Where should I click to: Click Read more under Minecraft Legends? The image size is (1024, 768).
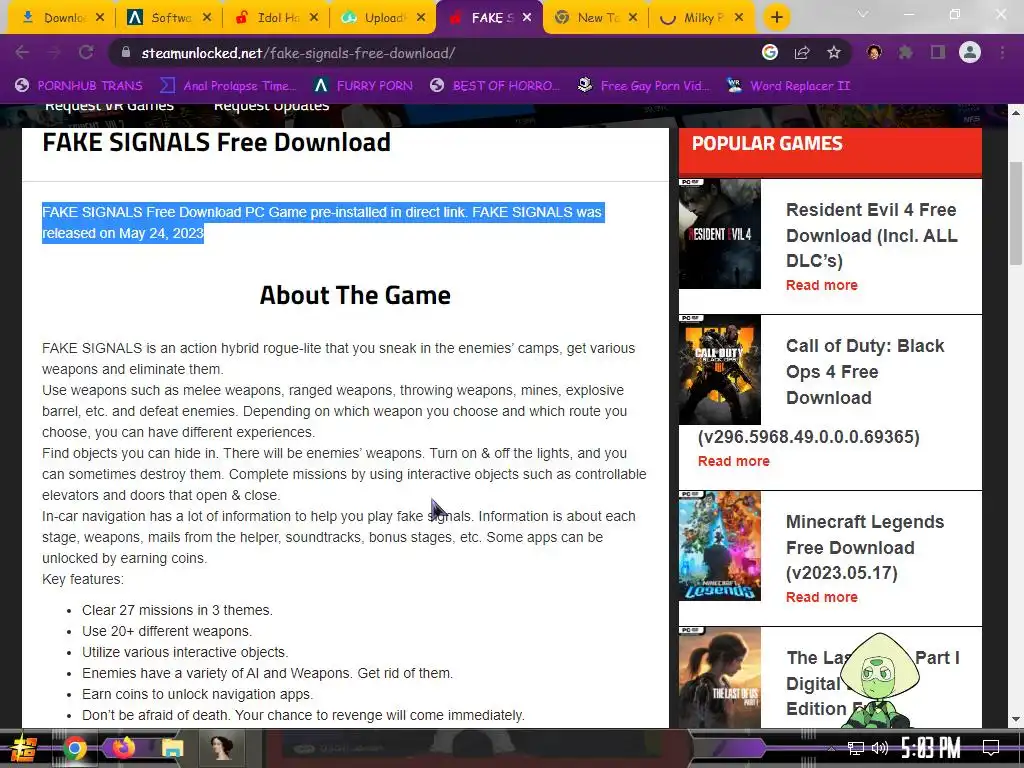point(822,597)
